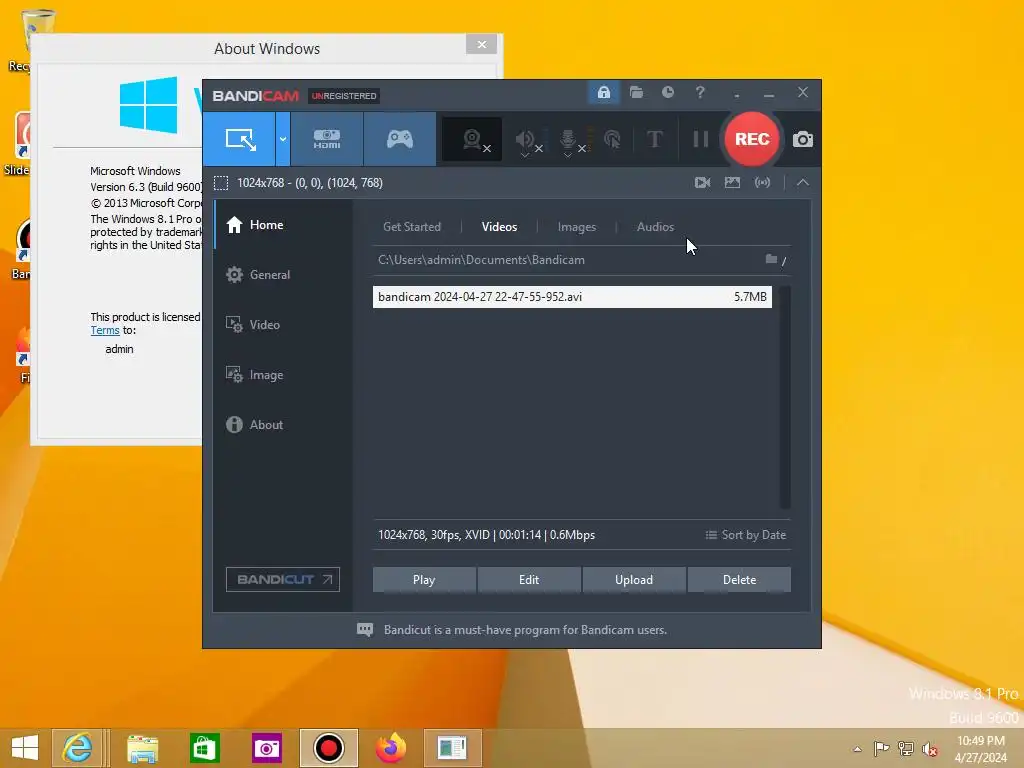This screenshot has height=768, width=1024.
Task: Click the 1024x768 area size text
Action: coord(310,183)
